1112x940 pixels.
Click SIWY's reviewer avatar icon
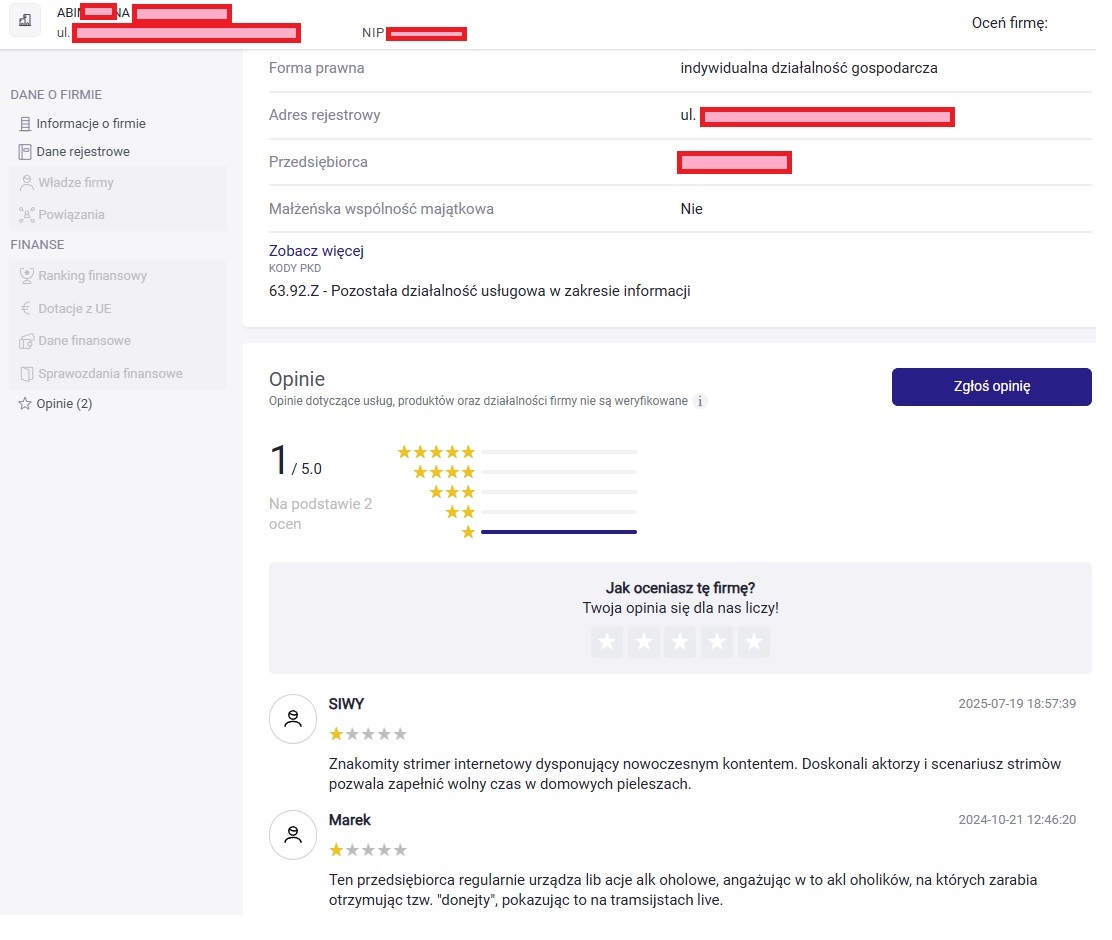293,718
